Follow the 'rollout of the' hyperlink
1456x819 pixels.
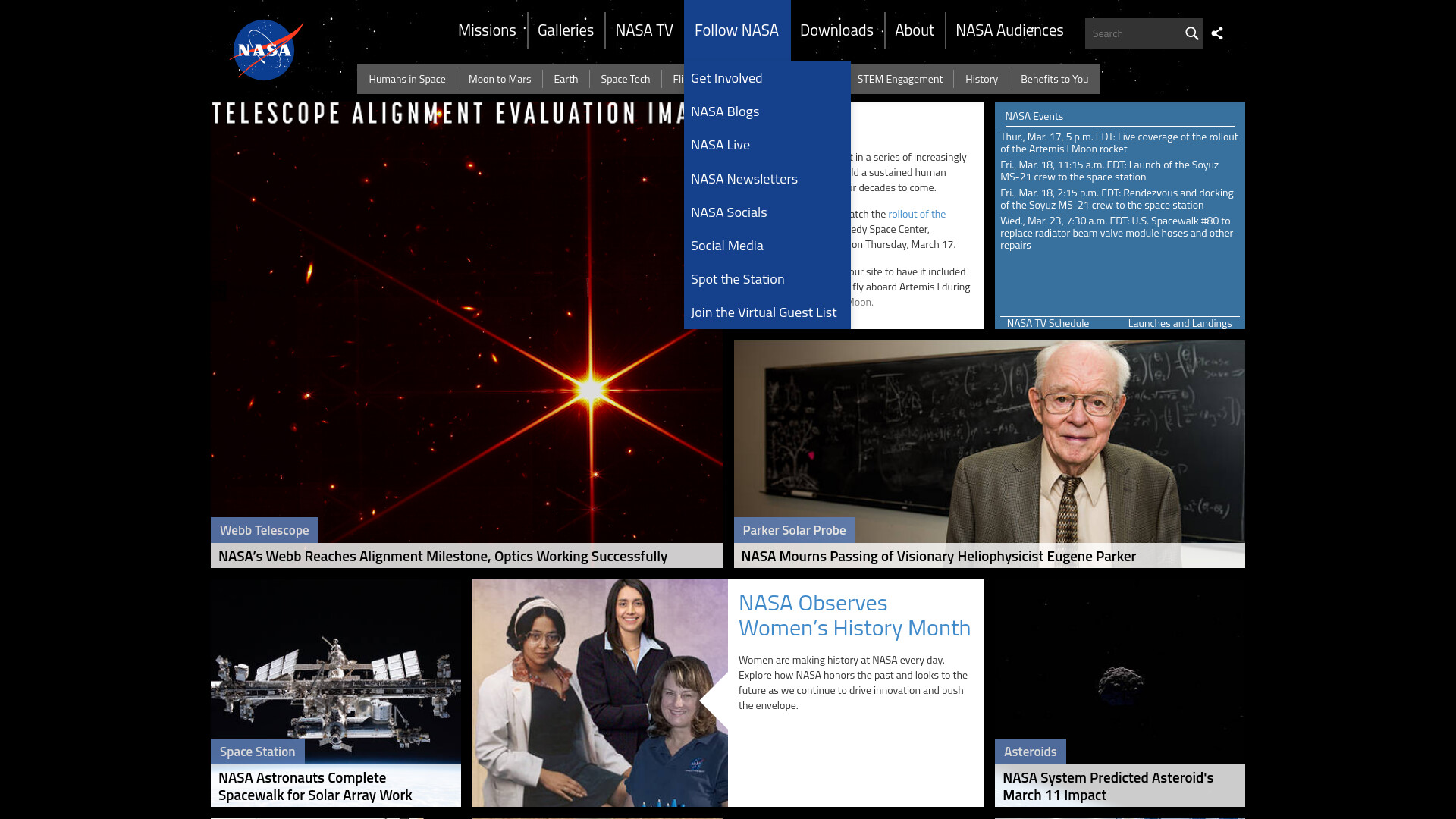pos(917,214)
